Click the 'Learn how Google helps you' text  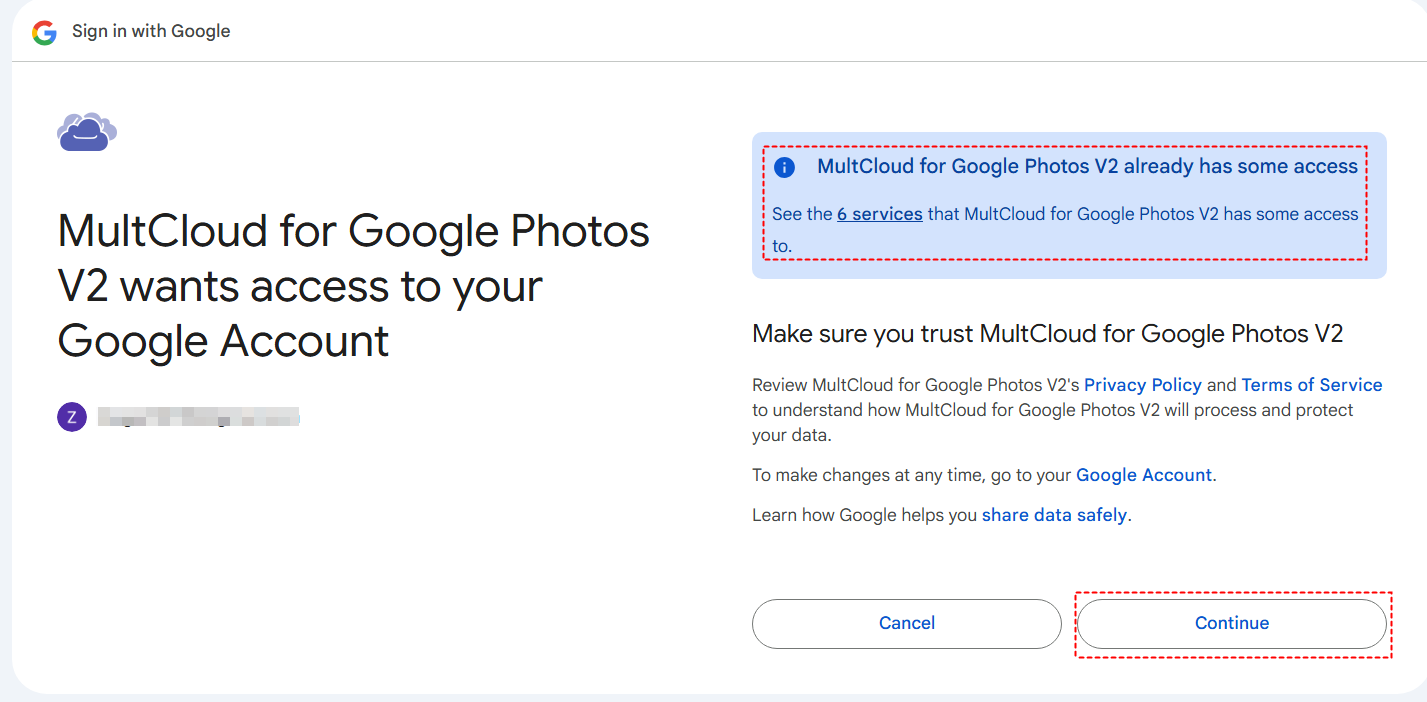click(865, 516)
